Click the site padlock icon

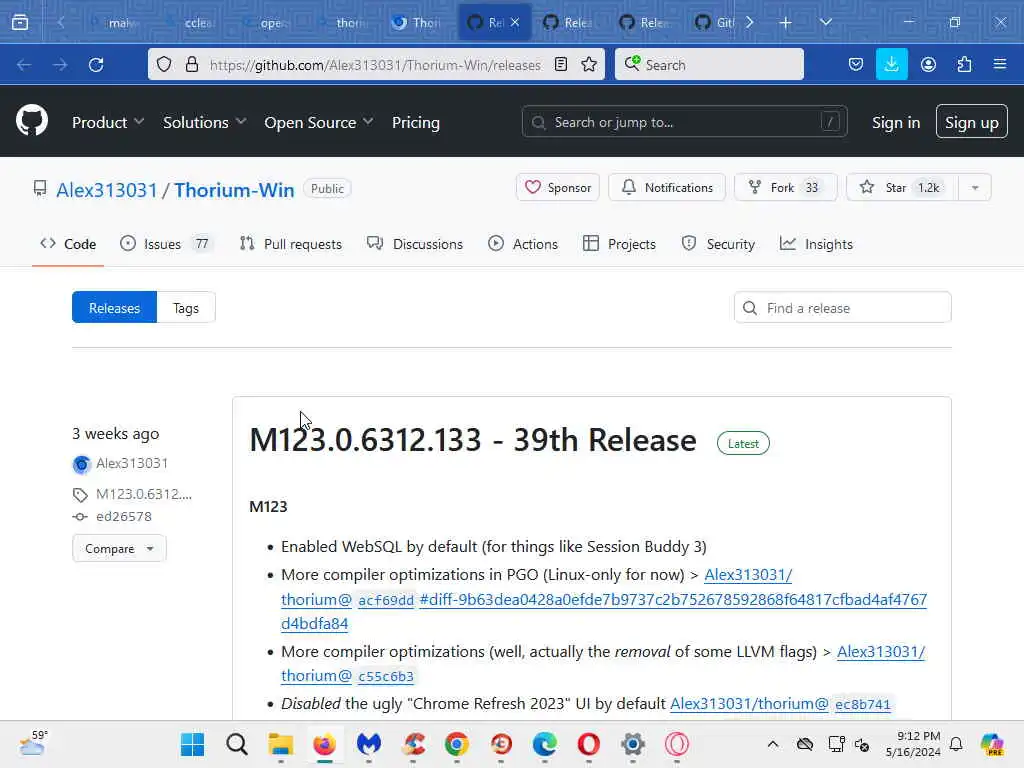191,64
